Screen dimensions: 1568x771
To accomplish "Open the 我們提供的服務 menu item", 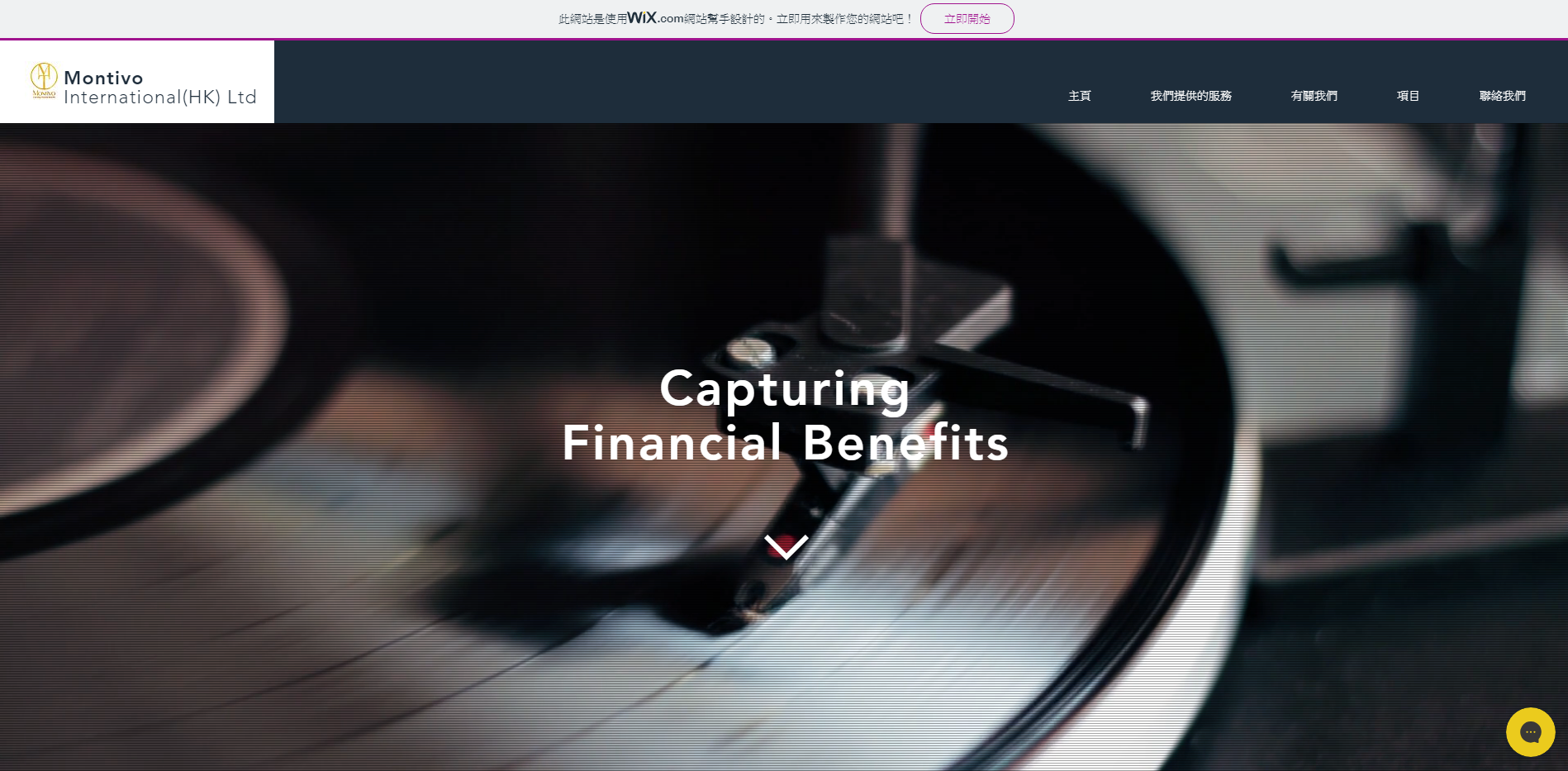I will point(1190,96).
